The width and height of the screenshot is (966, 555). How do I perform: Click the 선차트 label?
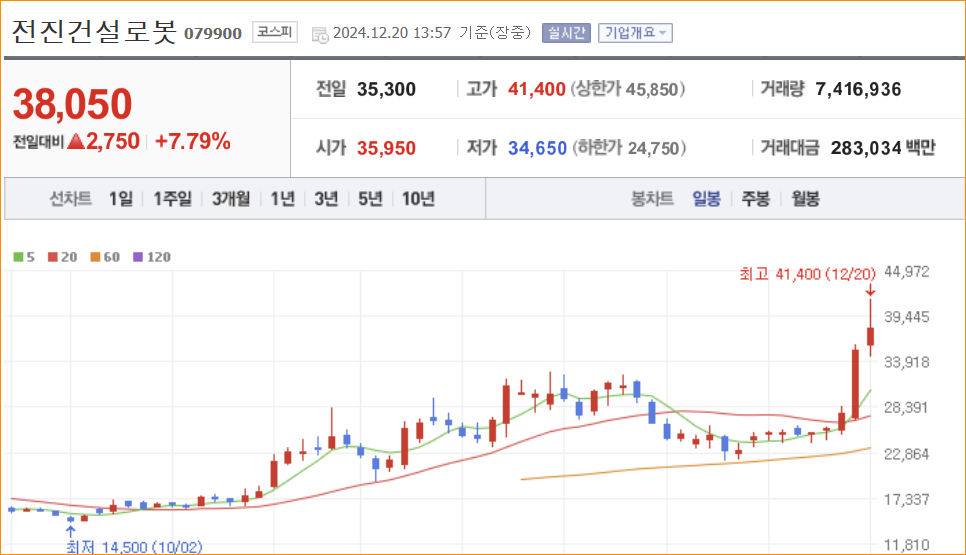pyautogui.click(x=70, y=198)
